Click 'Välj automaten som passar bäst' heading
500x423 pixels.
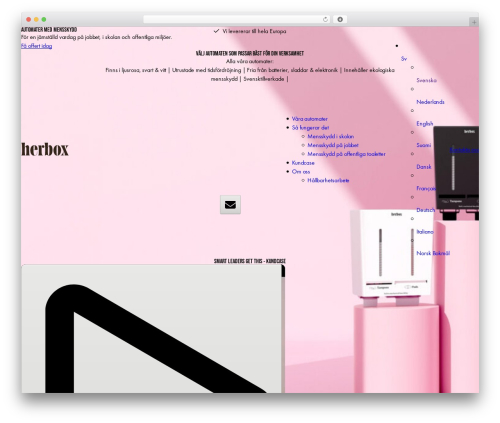(x=250, y=53)
